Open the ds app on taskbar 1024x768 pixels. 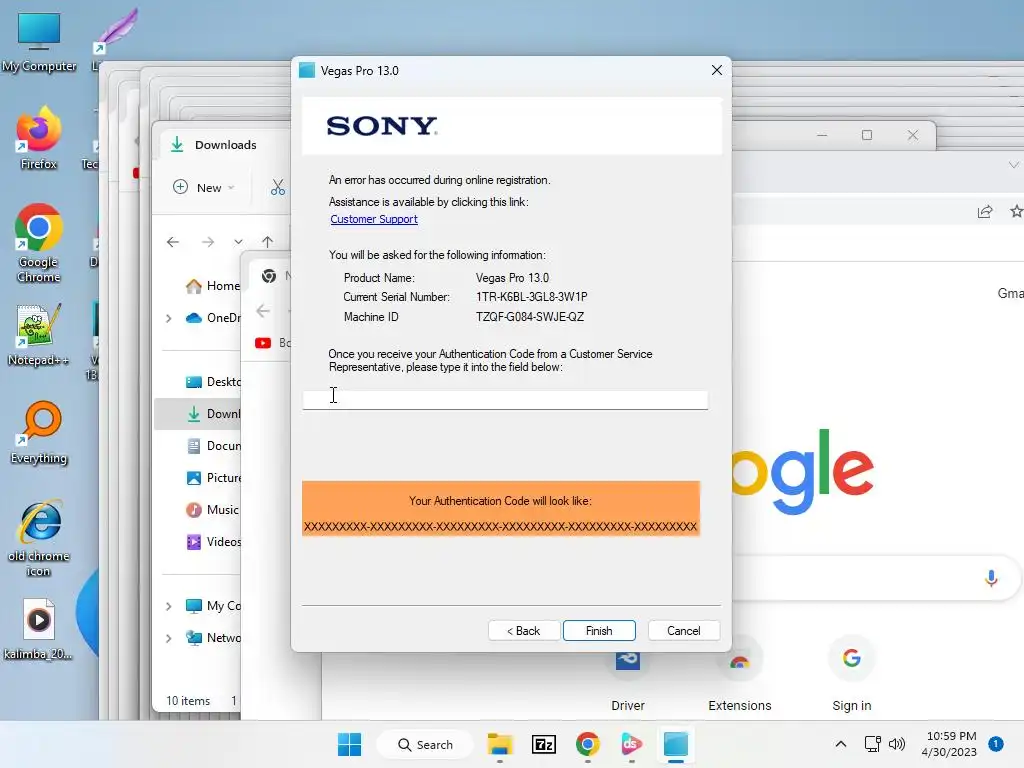[x=631, y=744]
